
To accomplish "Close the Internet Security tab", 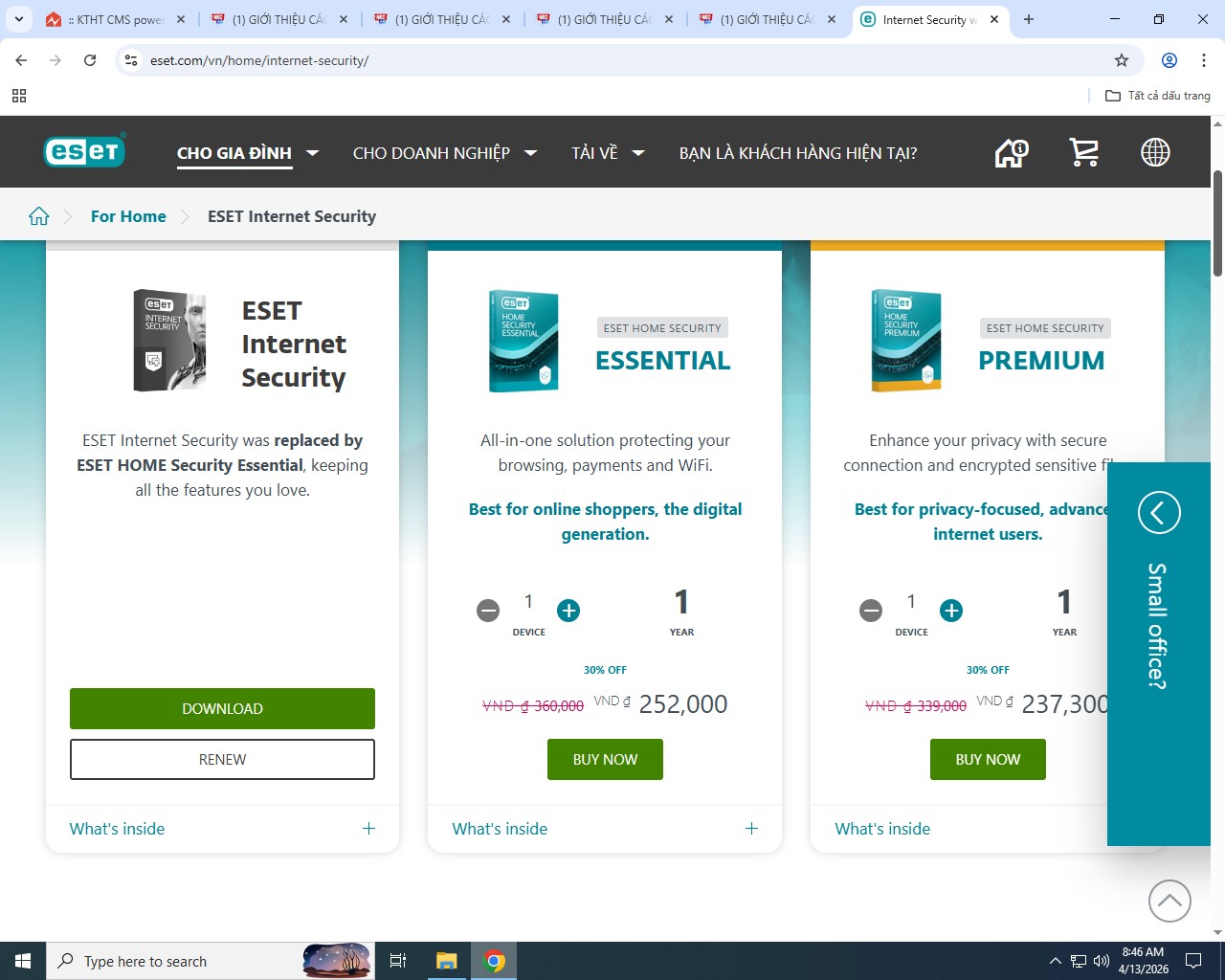I will [994, 19].
